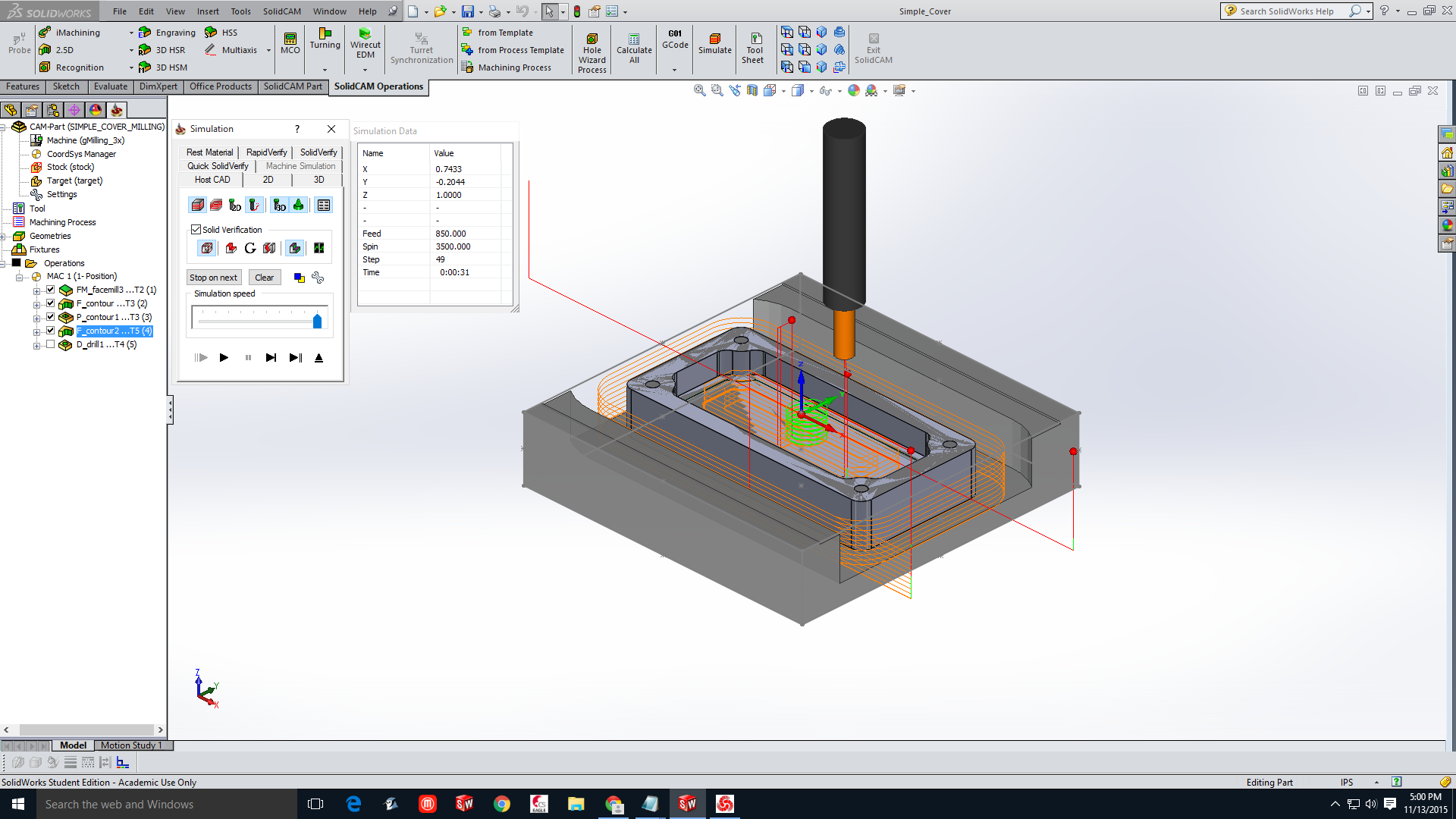This screenshot has height=819, width=1456.
Task: Toggle 3D tool display in Simulation panel
Action: pyautogui.click(x=280, y=206)
